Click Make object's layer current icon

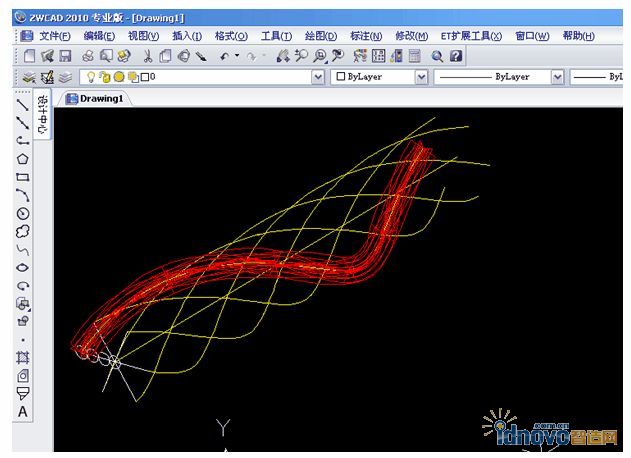47,77
